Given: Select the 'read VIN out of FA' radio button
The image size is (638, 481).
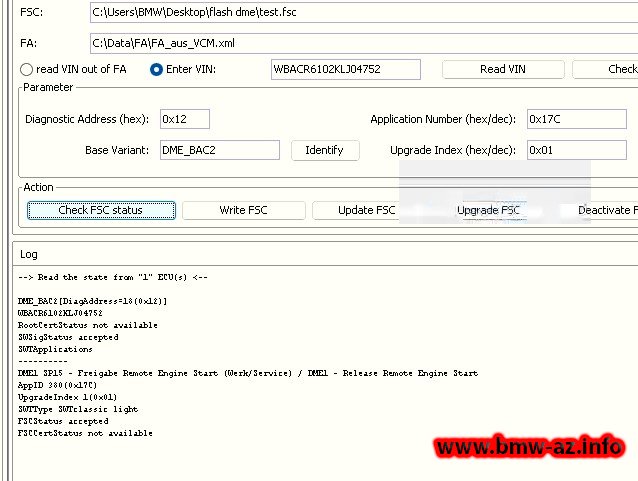Looking at the screenshot, I should pyautogui.click(x=27, y=70).
